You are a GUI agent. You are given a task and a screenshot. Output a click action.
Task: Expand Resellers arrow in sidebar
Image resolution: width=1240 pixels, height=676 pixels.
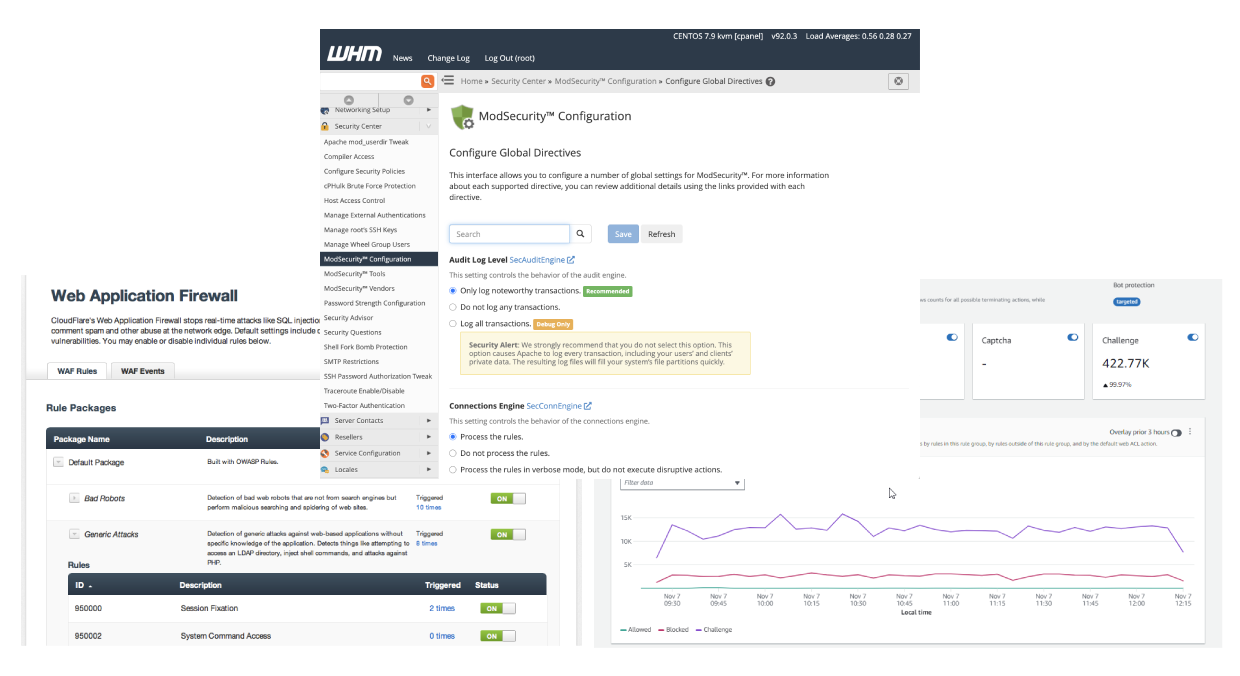pos(429,437)
